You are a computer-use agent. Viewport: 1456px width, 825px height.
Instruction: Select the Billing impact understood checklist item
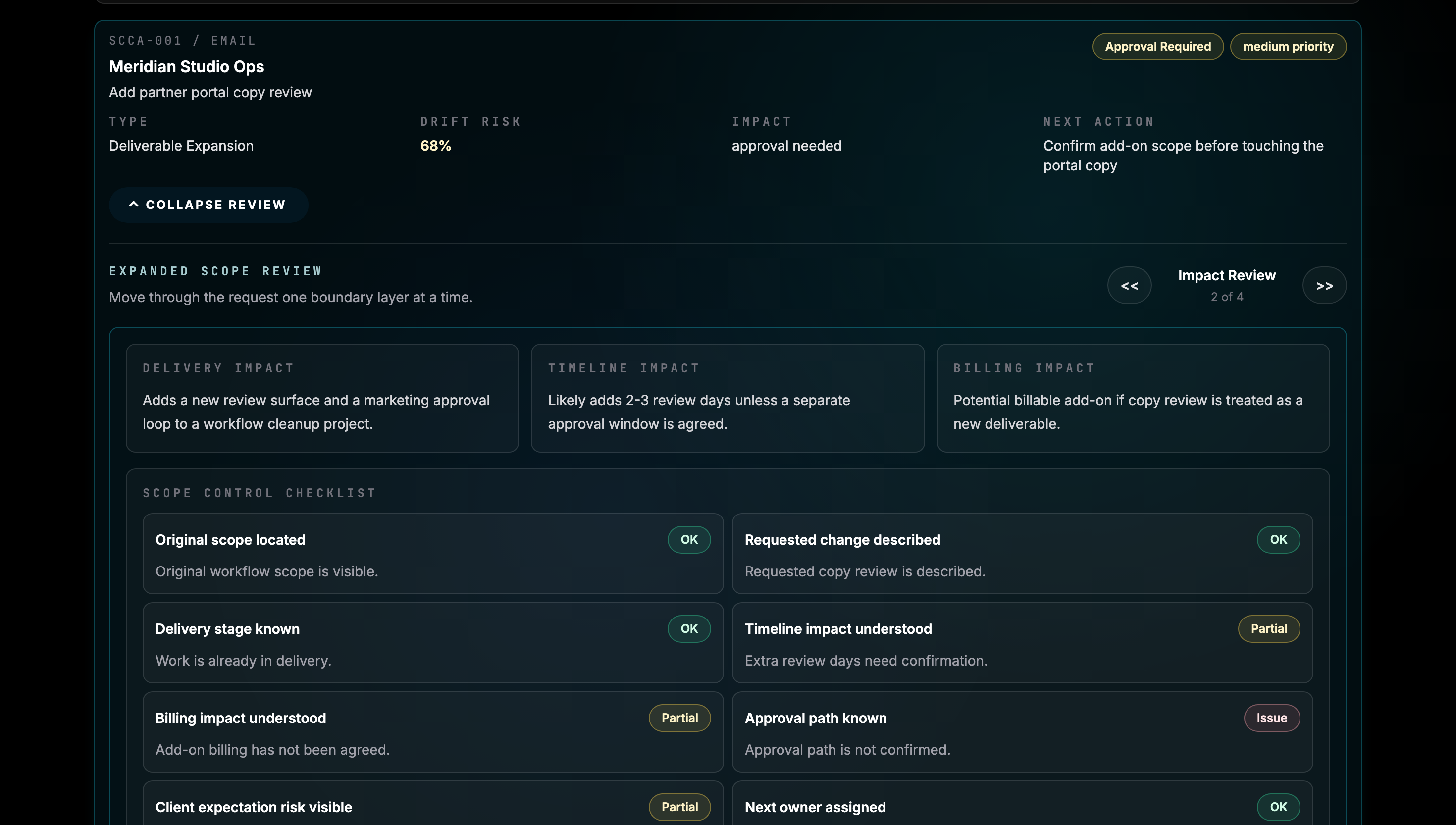point(433,731)
